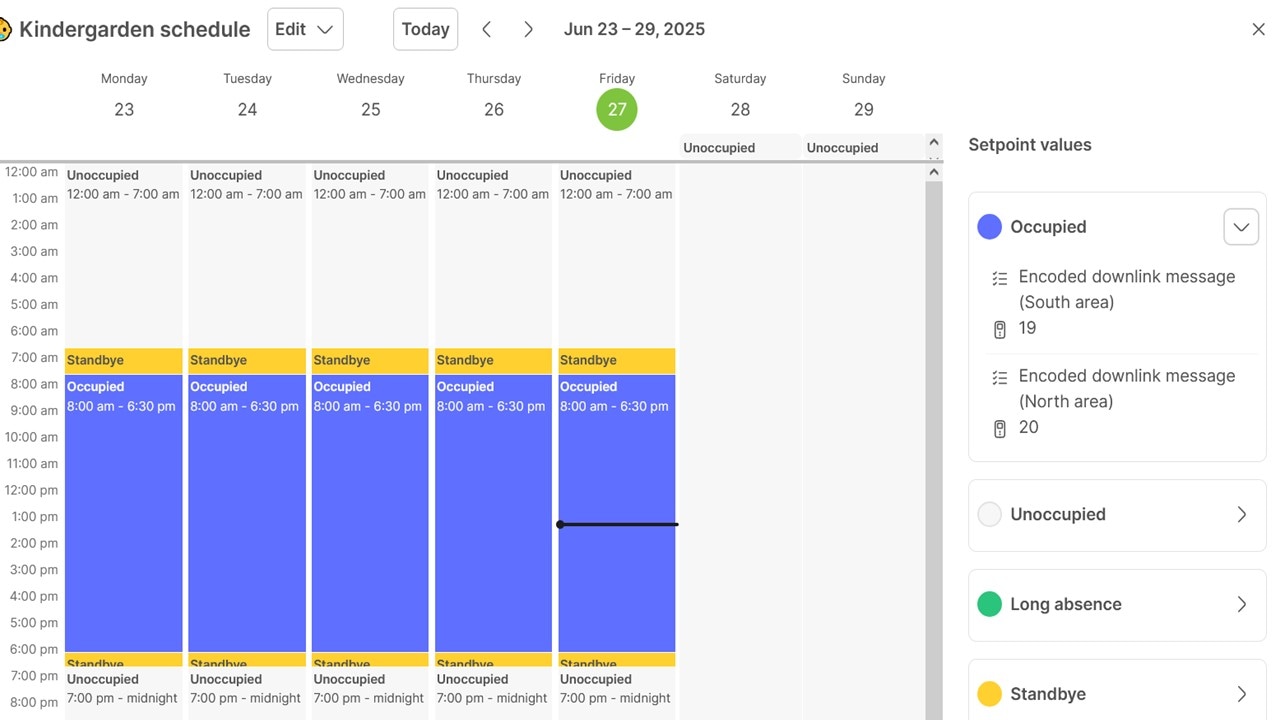
Task: Click the calendar scrollbar up arrow
Action: coord(934,172)
